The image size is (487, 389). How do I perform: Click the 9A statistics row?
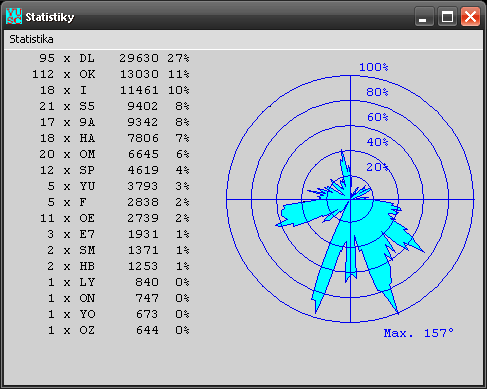pos(114,122)
